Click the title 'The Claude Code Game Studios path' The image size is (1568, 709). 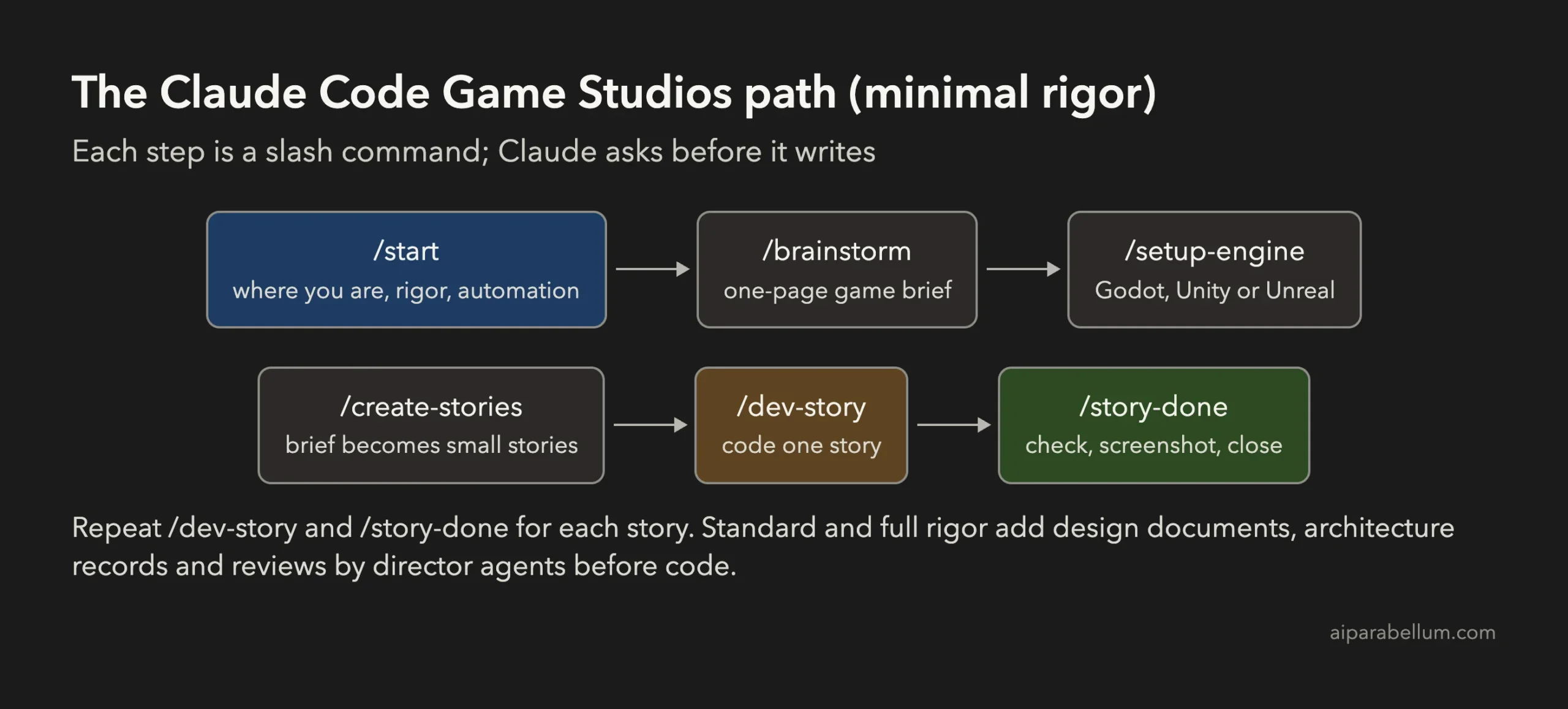pyautogui.click(x=454, y=93)
